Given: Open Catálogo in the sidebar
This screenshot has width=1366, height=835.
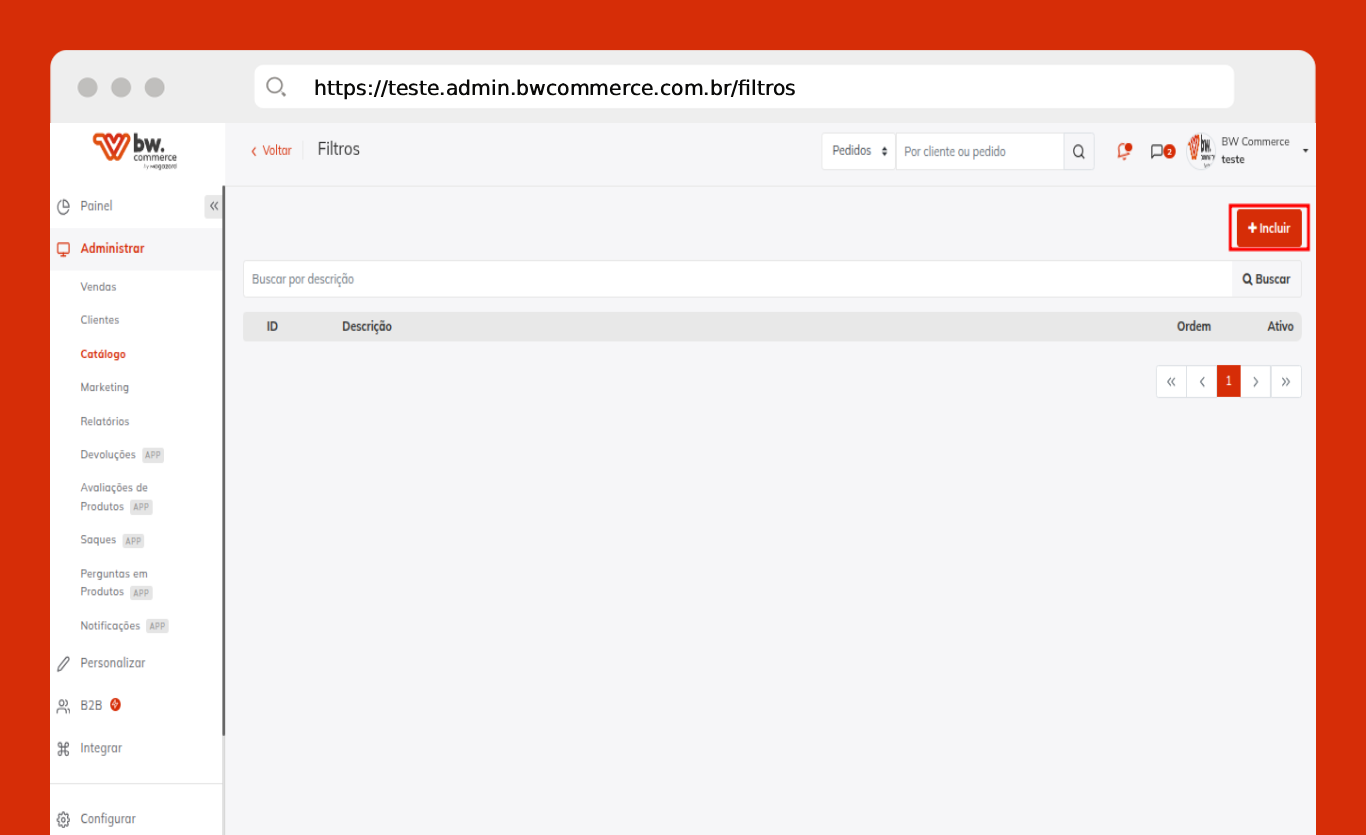Looking at the screenshot, I should [x=103, y=354].
